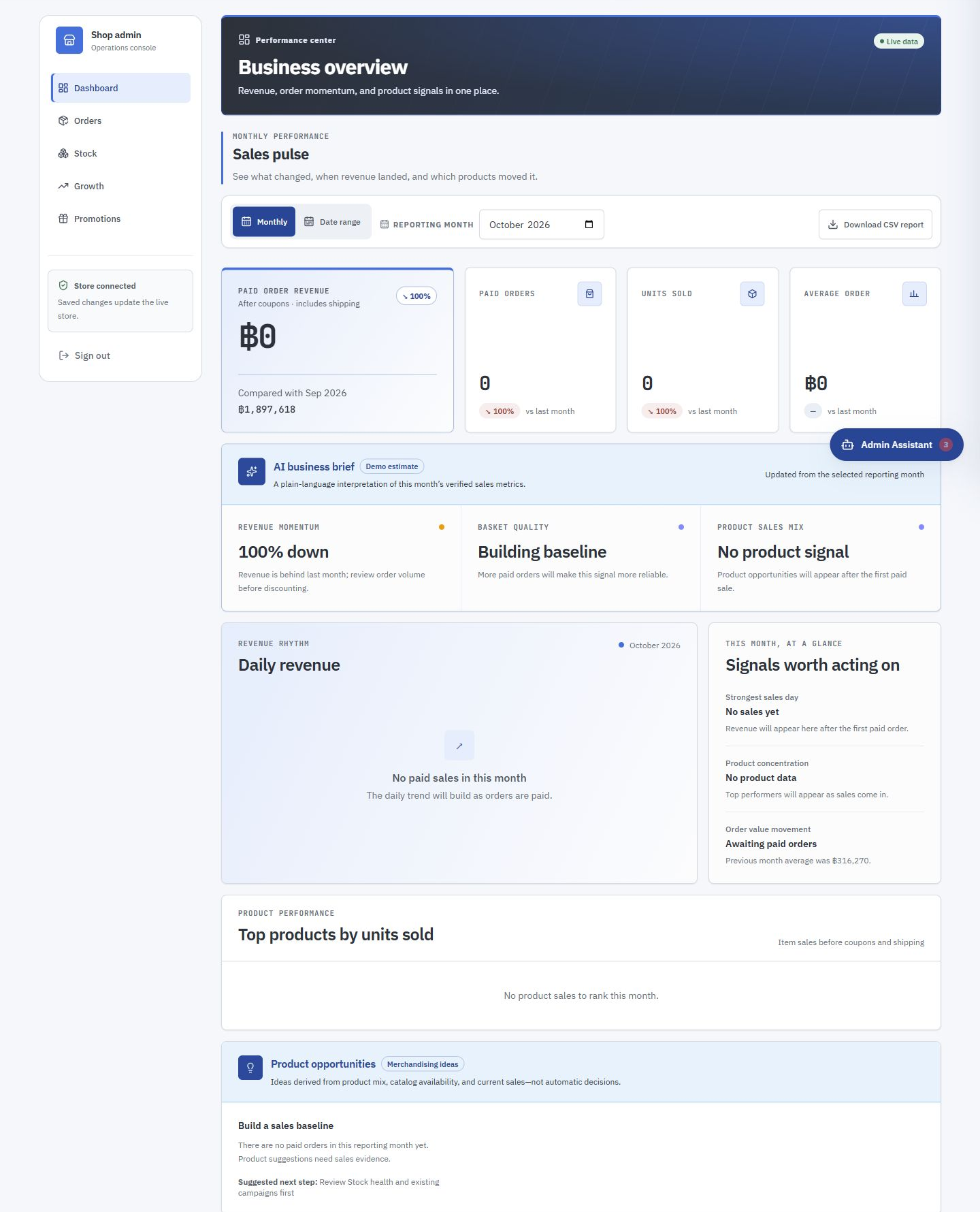Image resolution: width=980 pixels, height=1212 pixels.
Task: Click the Admin Assistant notification count 3
Action: pos(945,445)
